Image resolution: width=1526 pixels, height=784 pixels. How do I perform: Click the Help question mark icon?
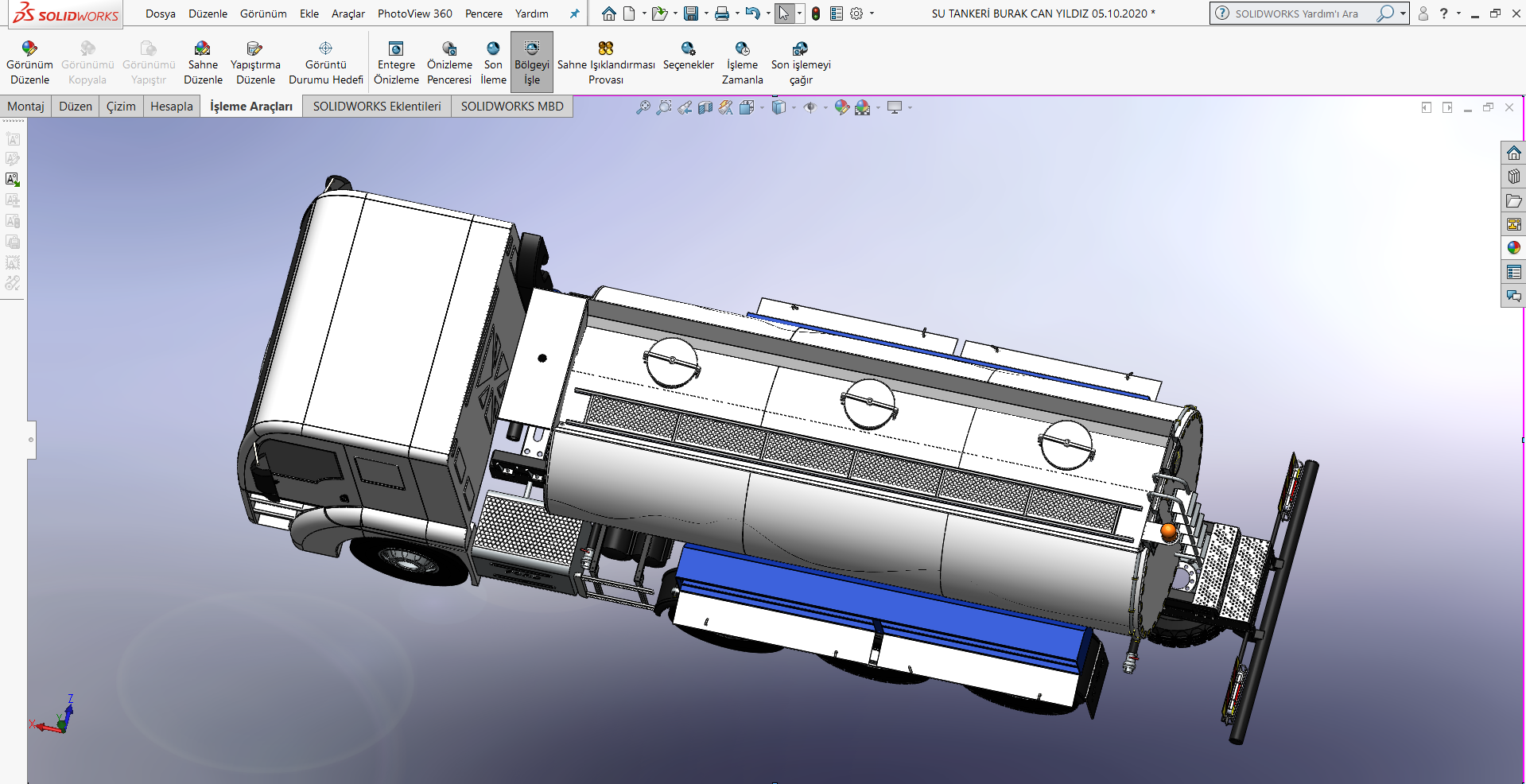tap(1444, 14)
